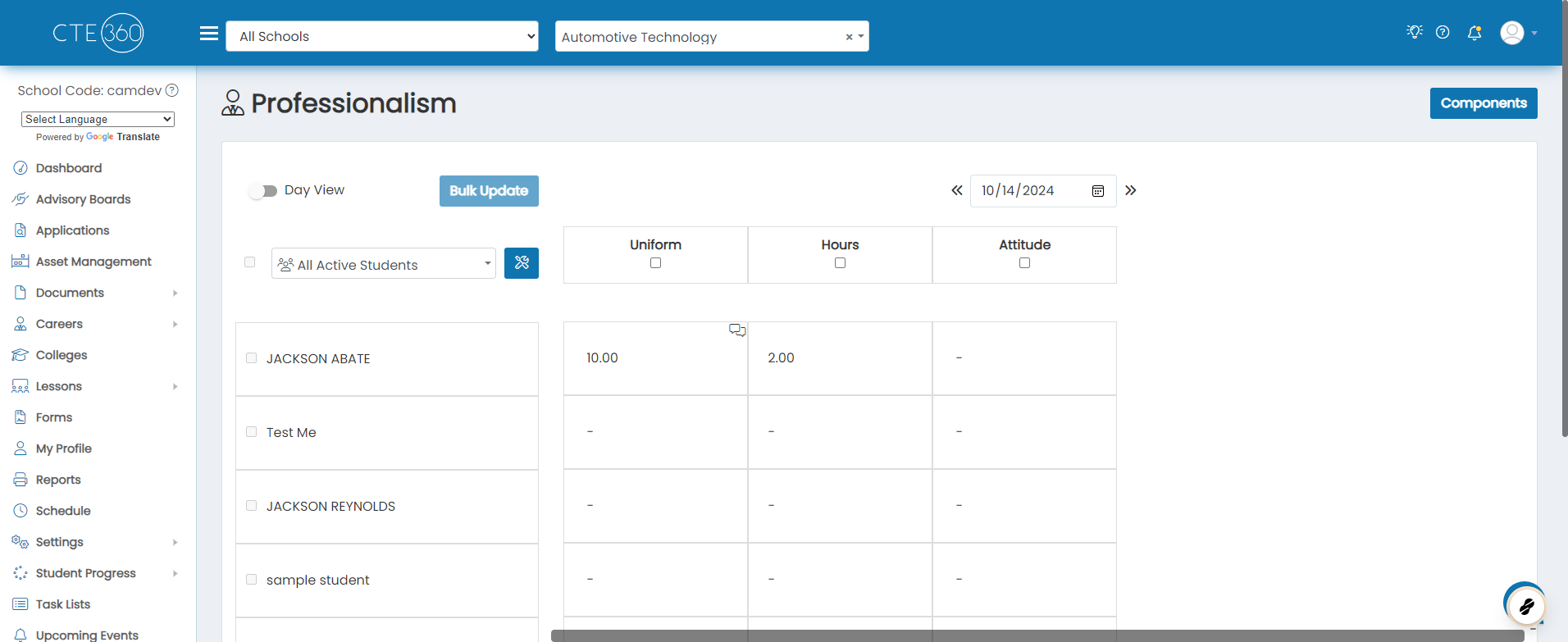Select JACKSON REYNOLDS checkbox

252,506
